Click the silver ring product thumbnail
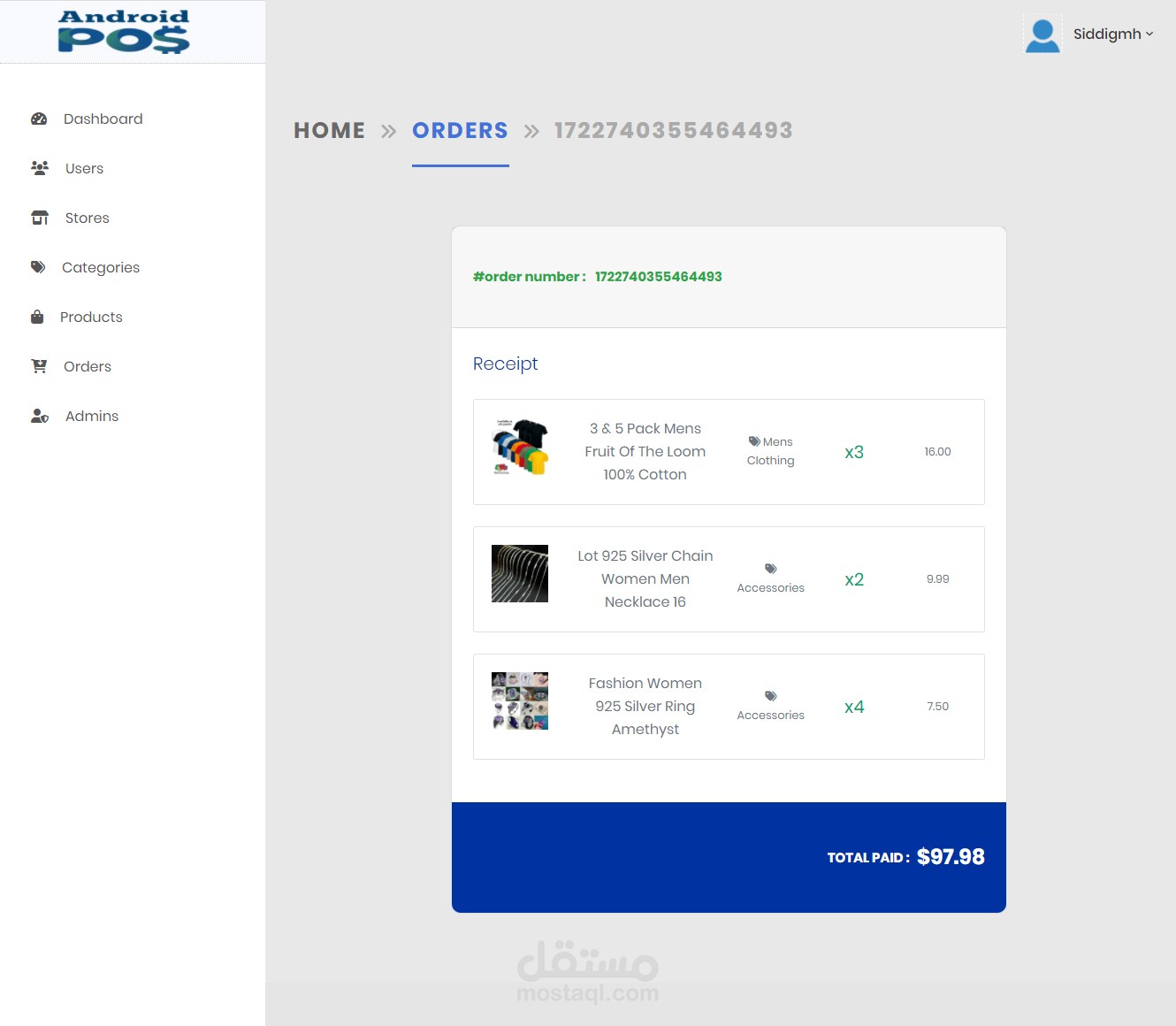Image resolution: width=1176 pixels, height=1026 pixels. click(x=520, y=701)
